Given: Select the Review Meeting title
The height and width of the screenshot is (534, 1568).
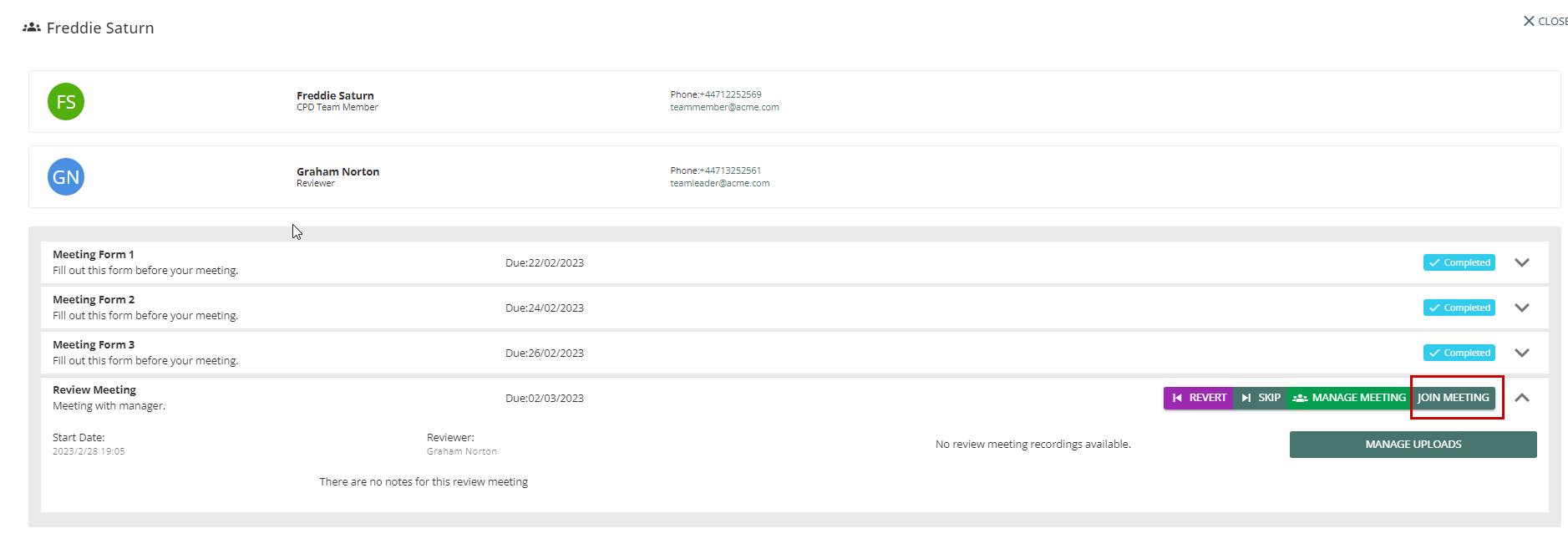Looking at the screenshot, I should coord(94,390).
